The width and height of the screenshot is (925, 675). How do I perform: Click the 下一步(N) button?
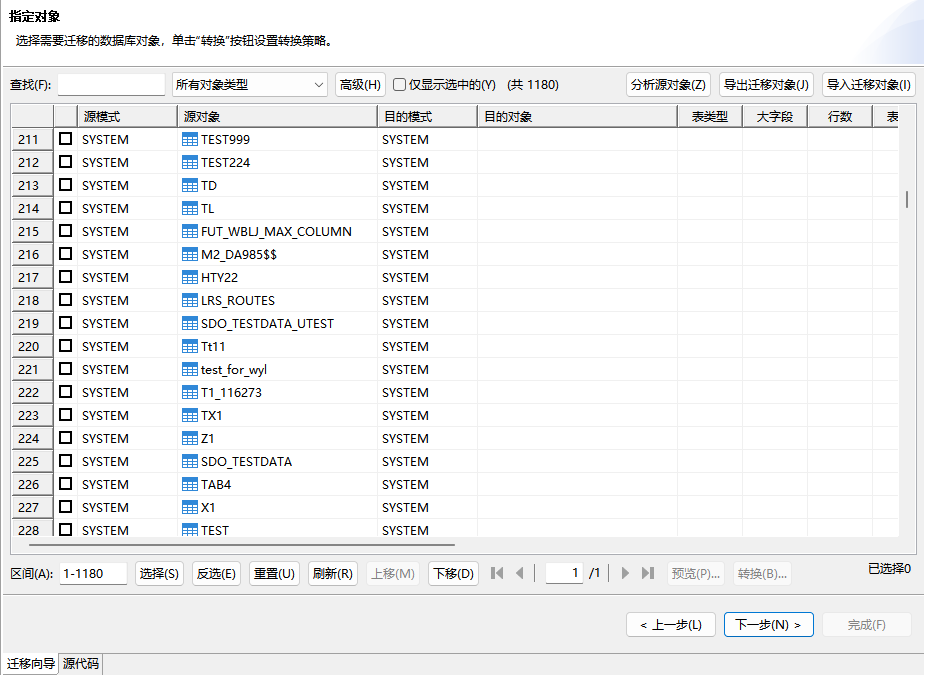click(768, 624)
